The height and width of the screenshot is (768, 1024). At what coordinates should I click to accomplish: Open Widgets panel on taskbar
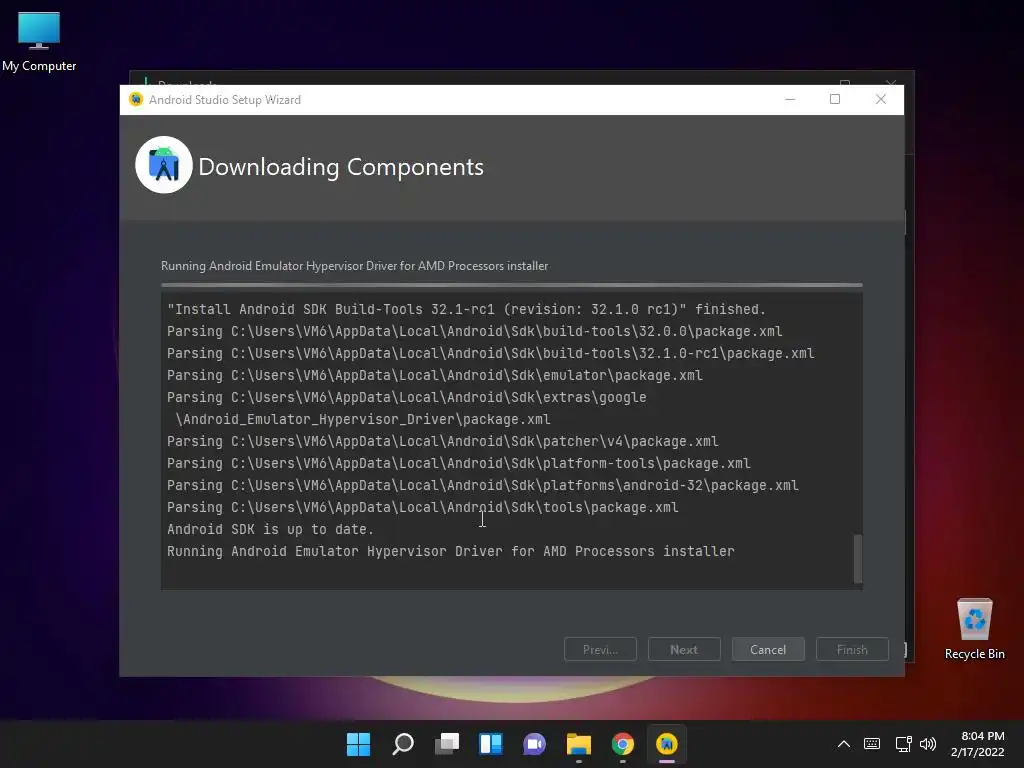pyautogui.click(x=490, y=744)
